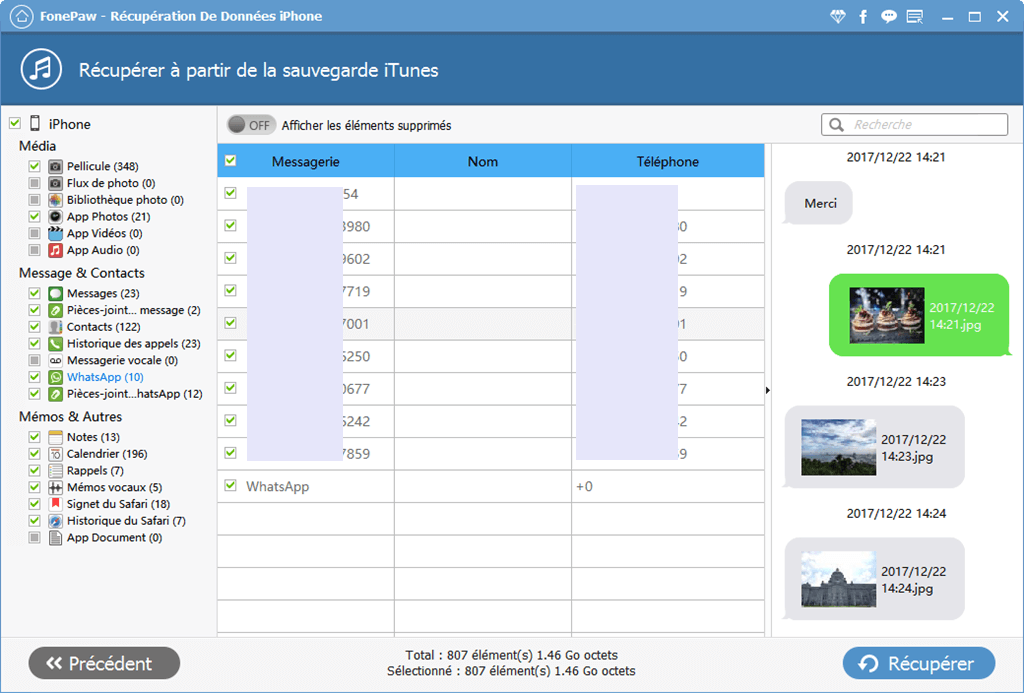Uncheck the iPhone root checkbox
Viewport: 1024px width, 693px height.
(x=15, y=123)
